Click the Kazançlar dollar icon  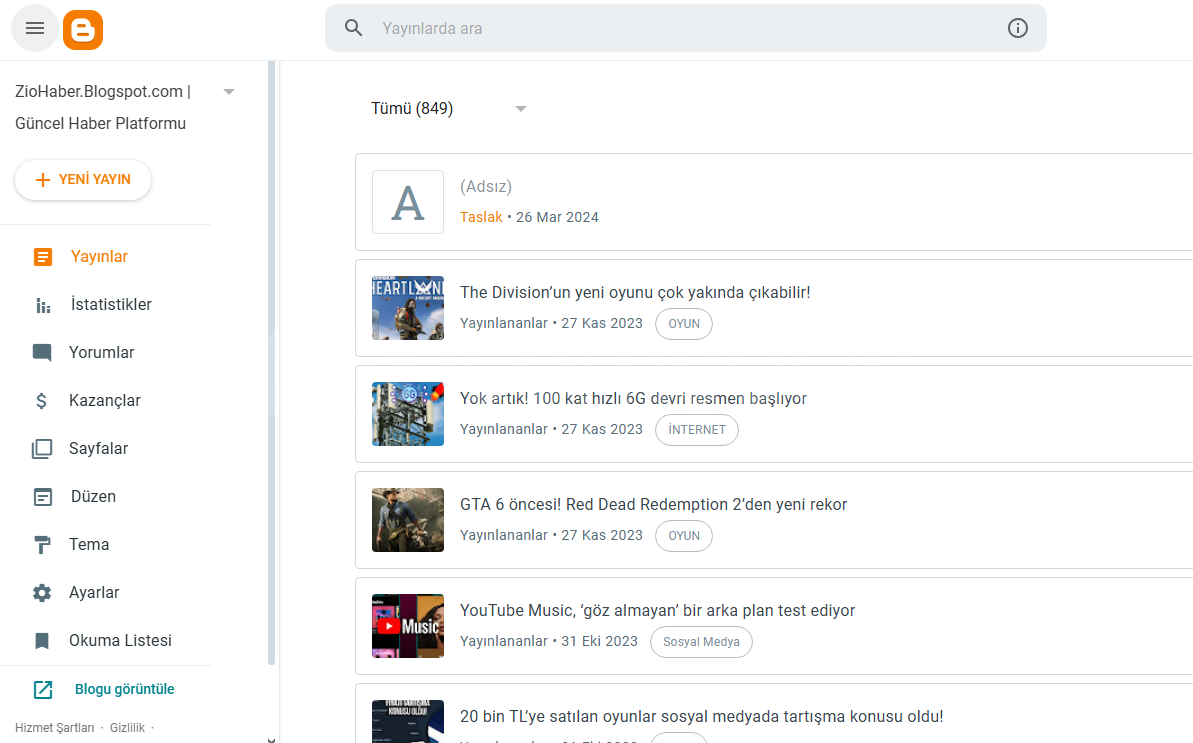tap(42, 401)
